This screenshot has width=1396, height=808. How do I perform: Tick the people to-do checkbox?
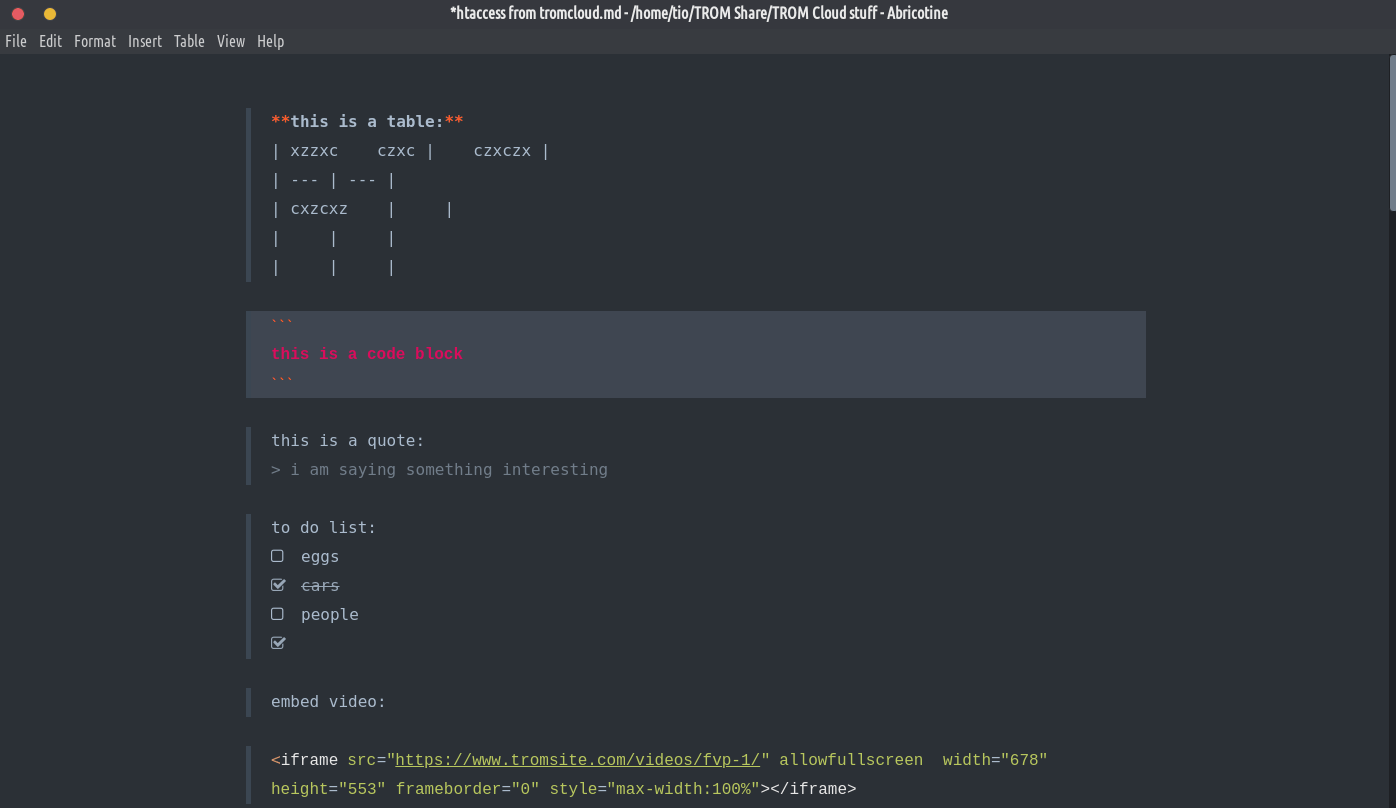(x=278, y=614)
